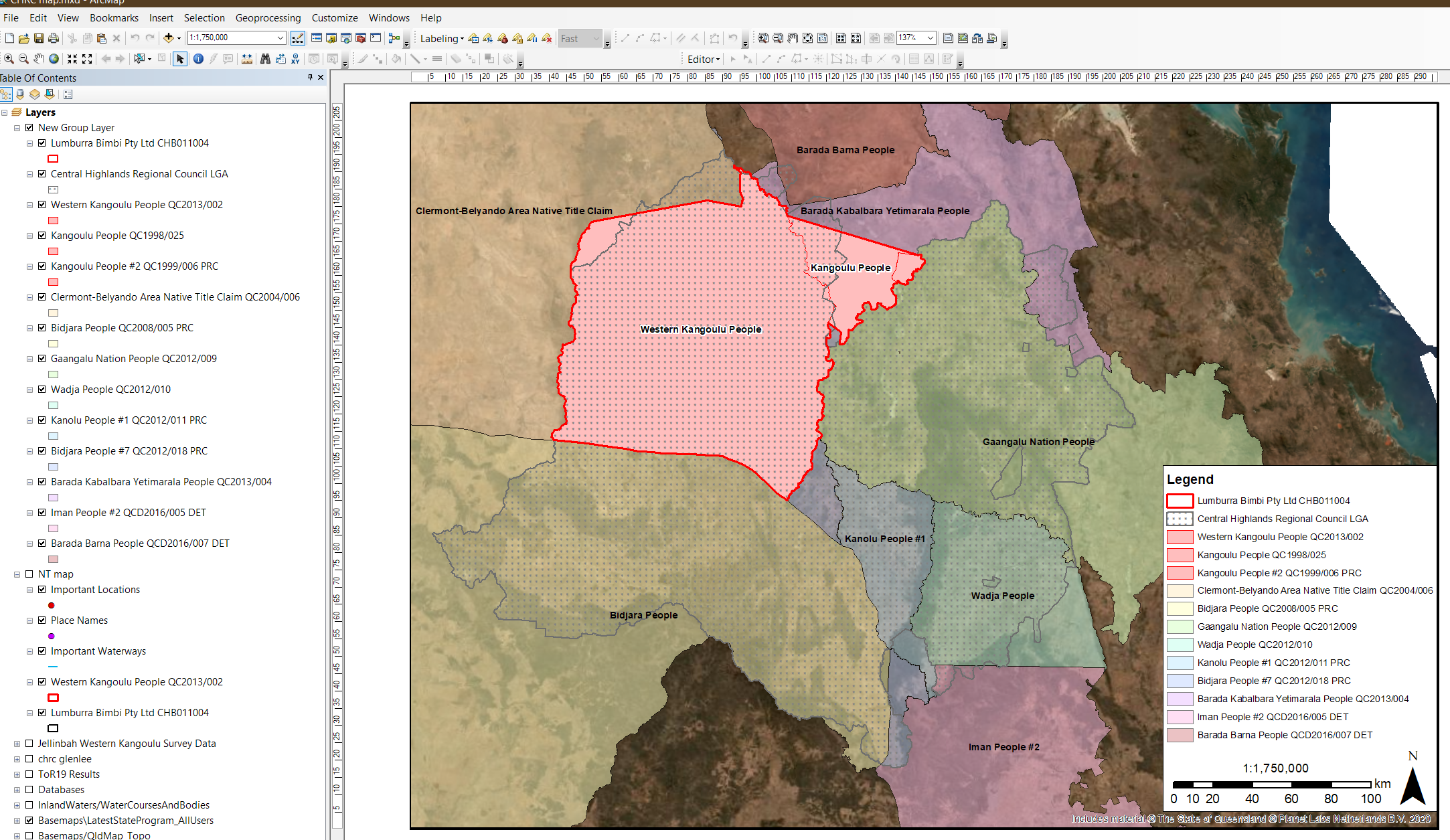The height and width of the screenshot is (840, 1450).
Task: Collapse the Kangoulu People QC1998/025 layer entry
Action: [x=29, y=236]
